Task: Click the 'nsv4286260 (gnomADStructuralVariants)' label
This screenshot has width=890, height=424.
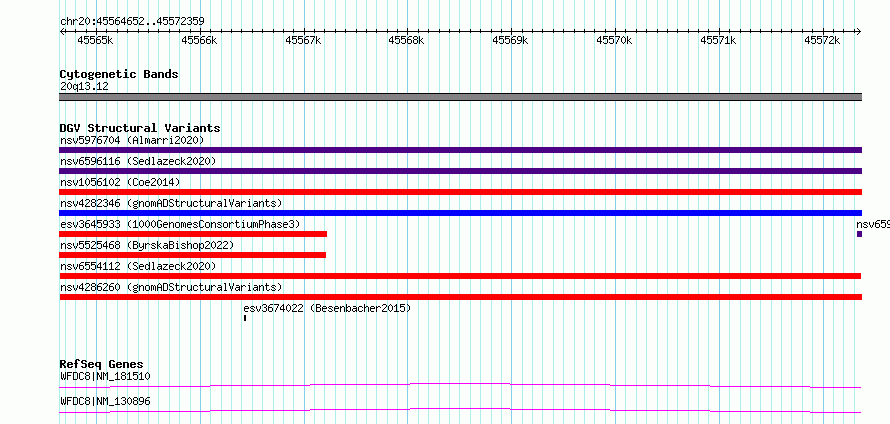Action: (x=171, y=287)
